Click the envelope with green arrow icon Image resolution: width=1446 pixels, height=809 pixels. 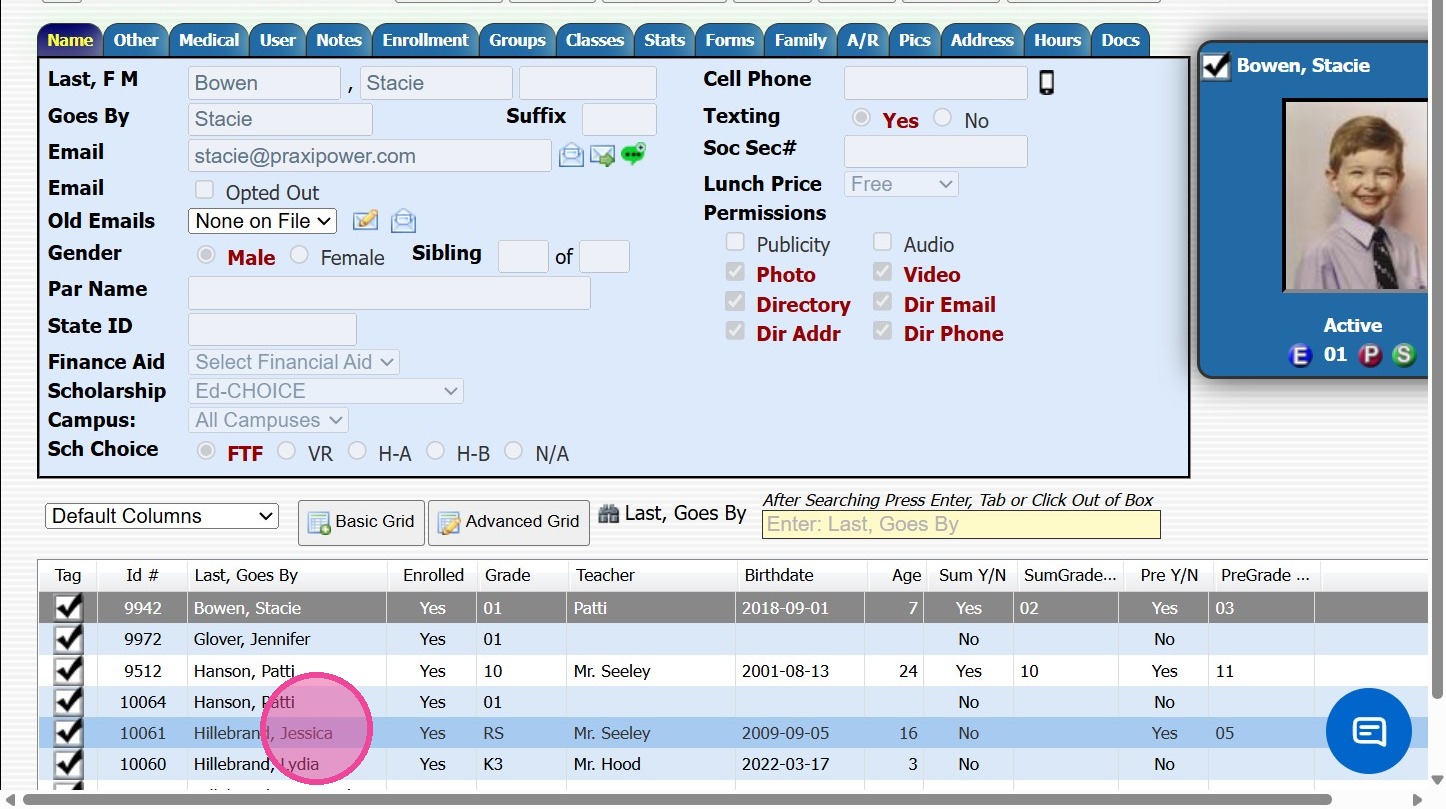click(602, 155)
